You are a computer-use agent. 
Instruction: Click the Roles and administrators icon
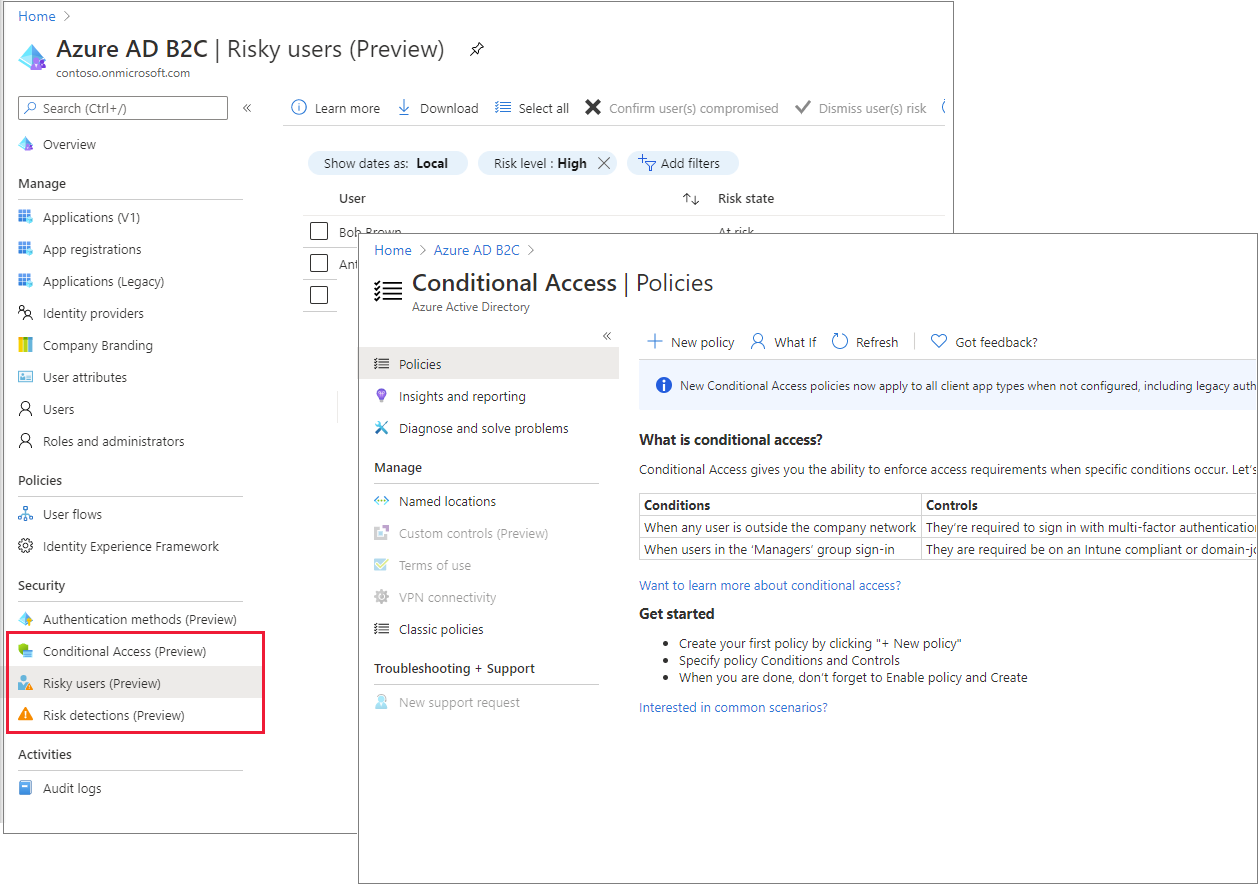[26, 441]
